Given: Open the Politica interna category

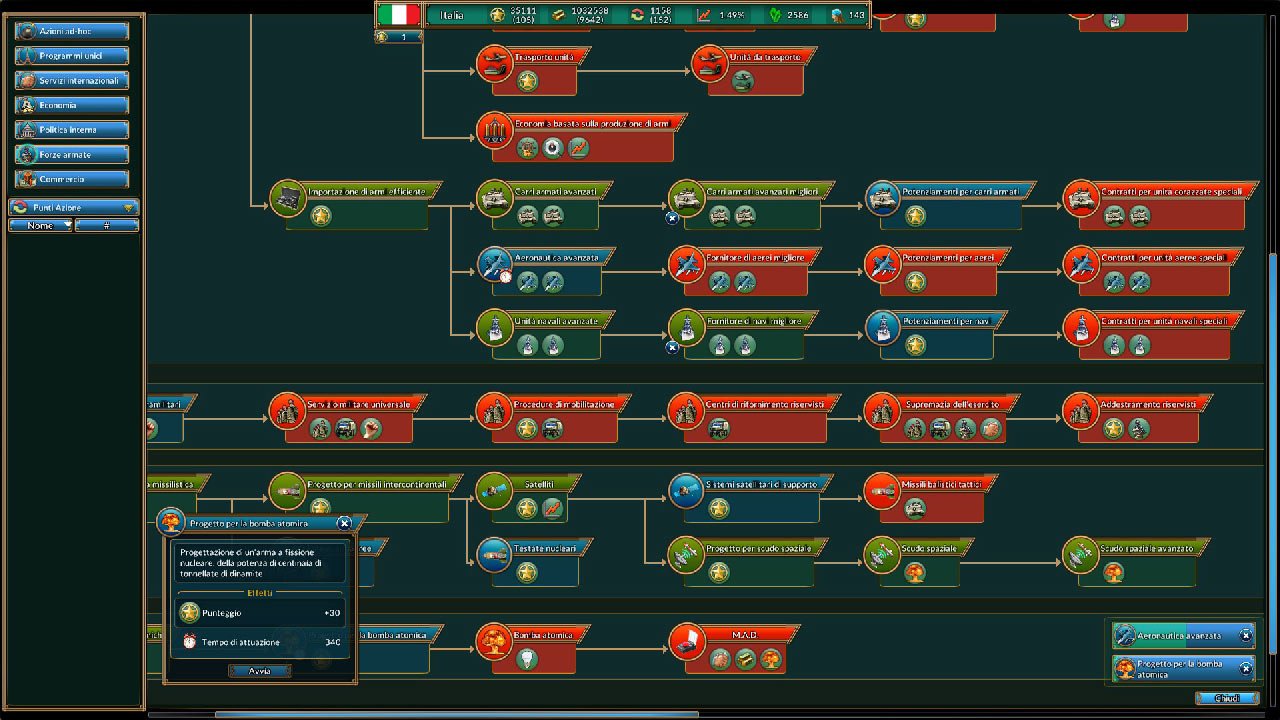Looking at the screenshot, I should [x=71, y=130].
